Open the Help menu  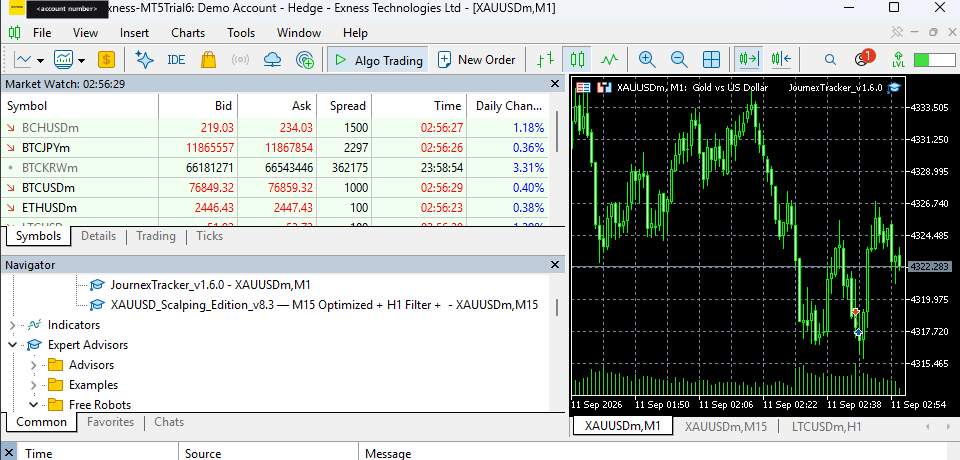(355, 33)
